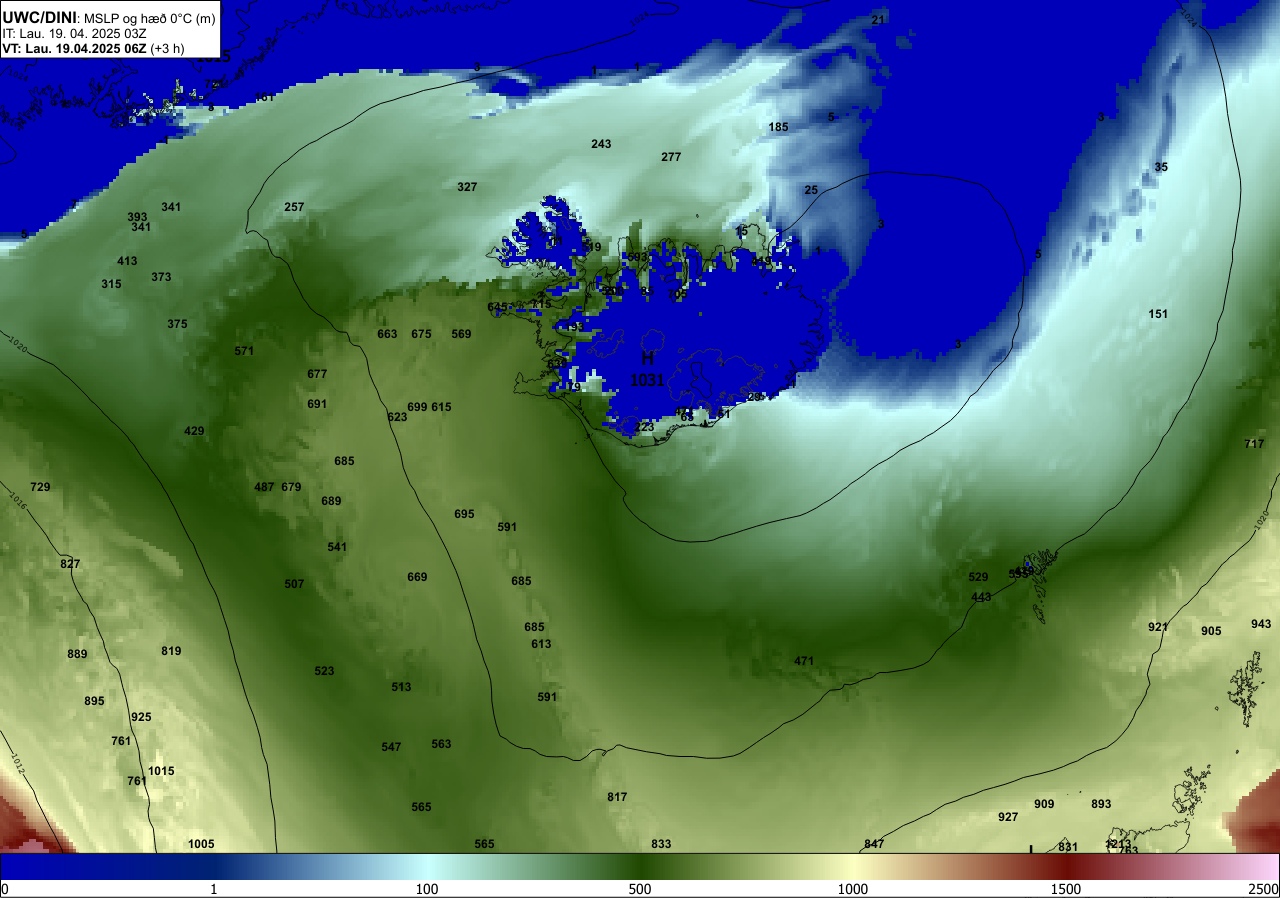Click the 2500 tick label on color legend
The width and height of the screenshot is (1280, 898).
[x=1264, y=889]
